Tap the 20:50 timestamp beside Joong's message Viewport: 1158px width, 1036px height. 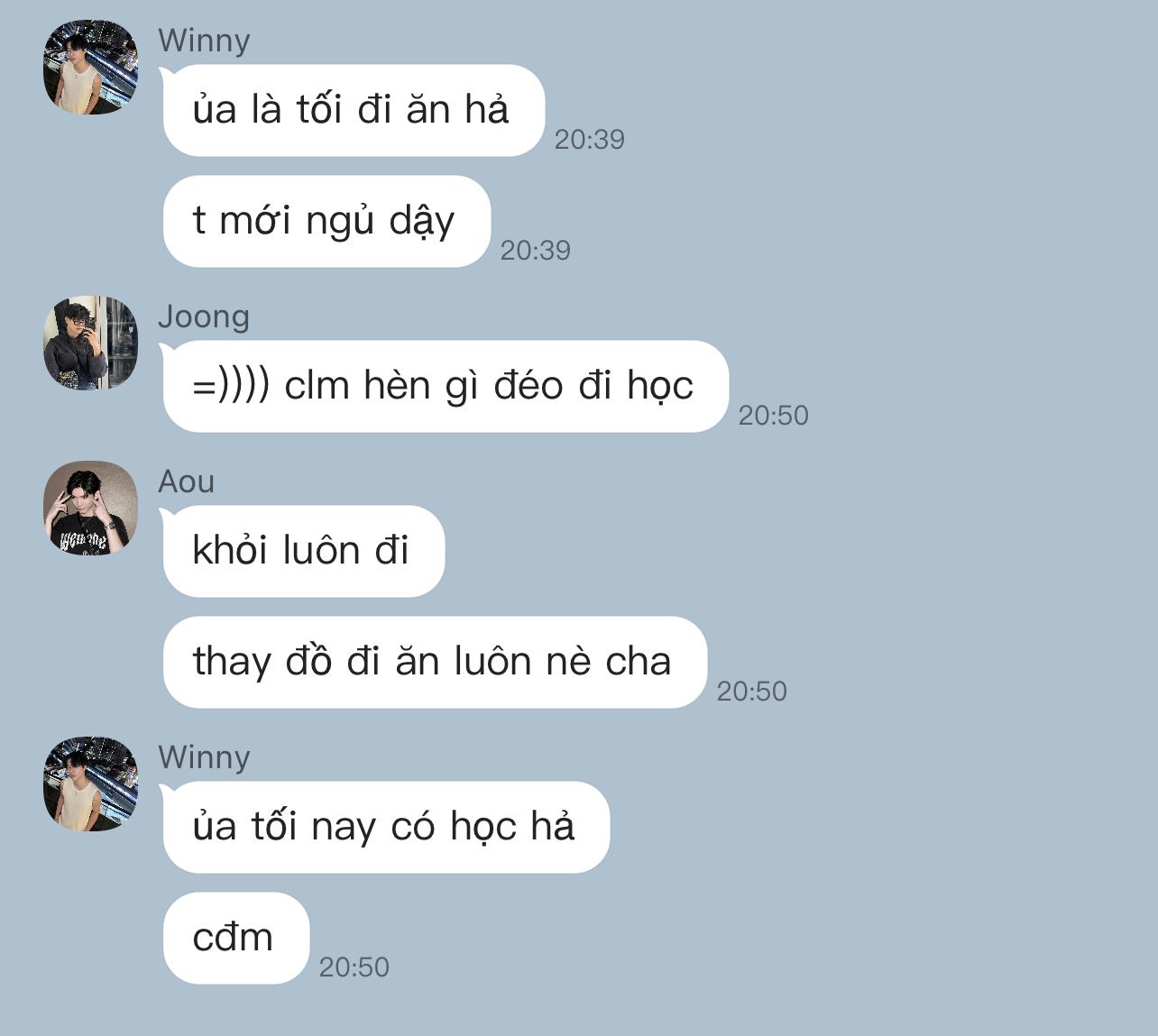pyautogui.click(x=773, y=416)
